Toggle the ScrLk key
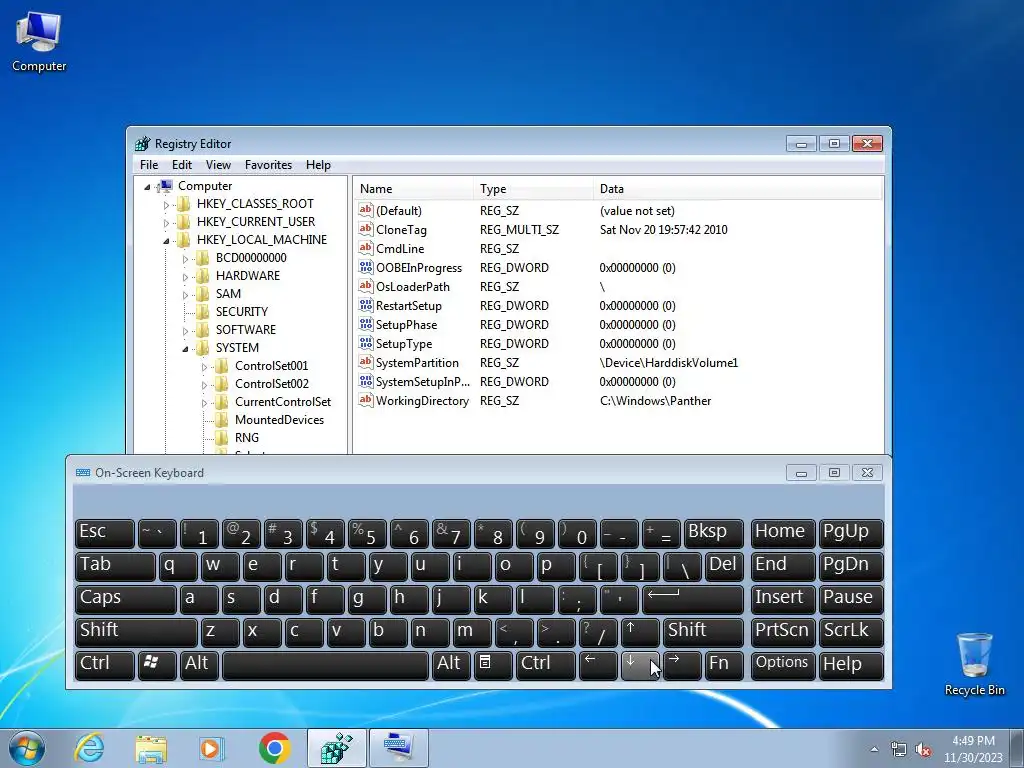The image size is (1024, 768). [851, 632]
